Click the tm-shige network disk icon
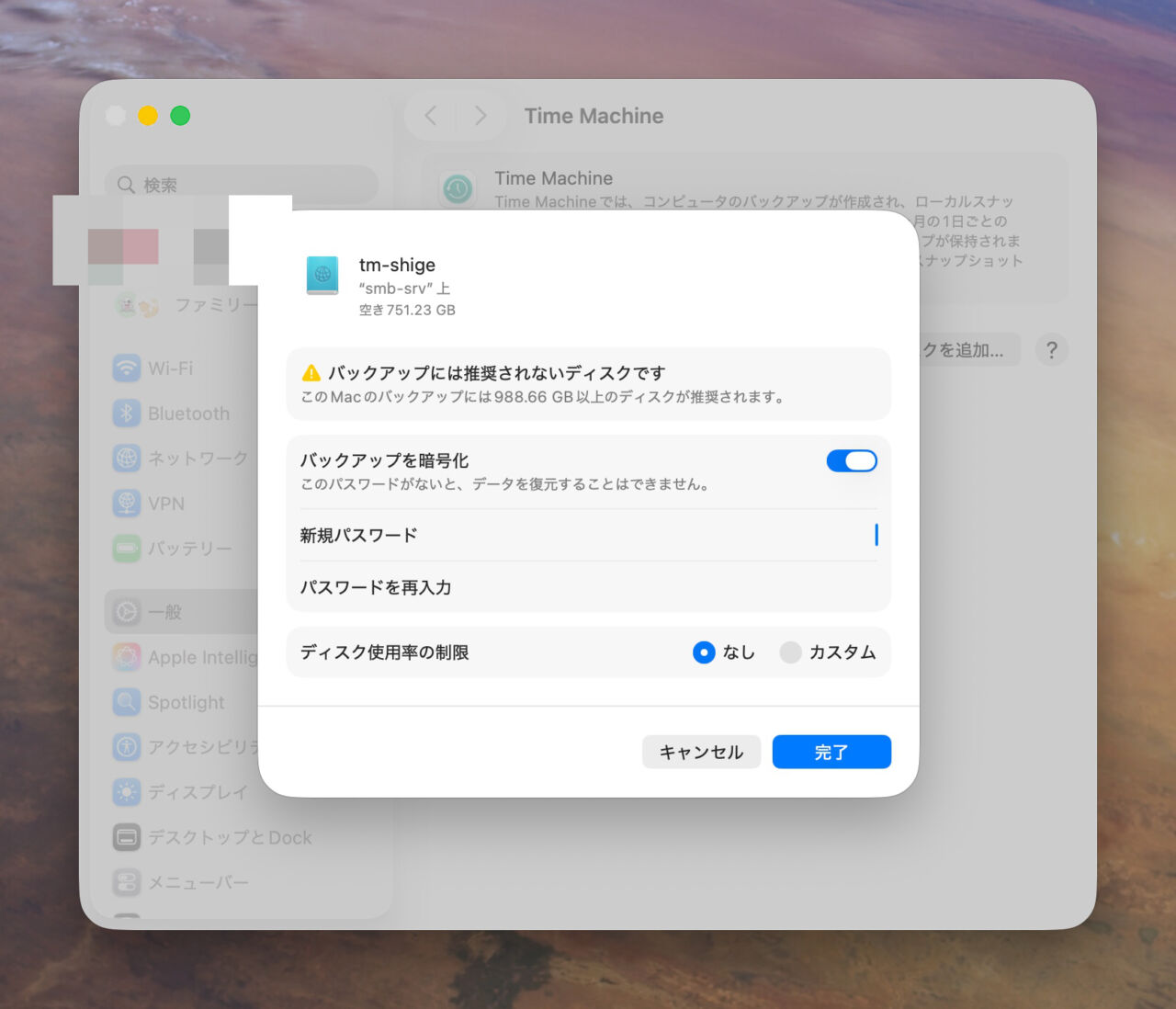 coord(322,275)
